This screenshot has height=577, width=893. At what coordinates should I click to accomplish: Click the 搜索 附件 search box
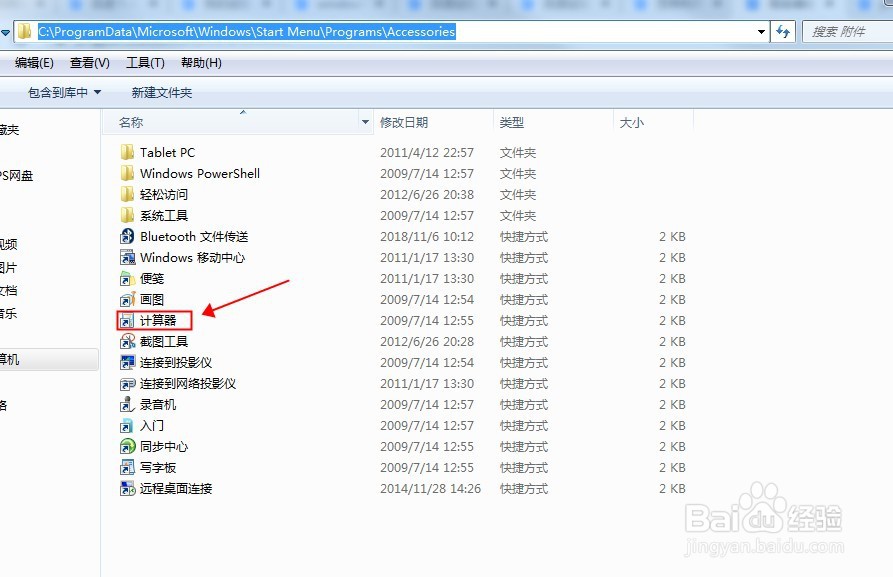847,32
